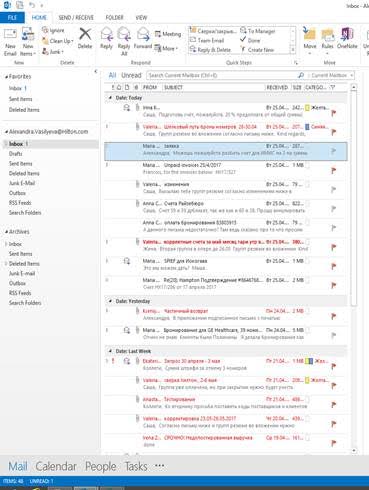Collapse the Date: Yesterday group

pos(110,301)
